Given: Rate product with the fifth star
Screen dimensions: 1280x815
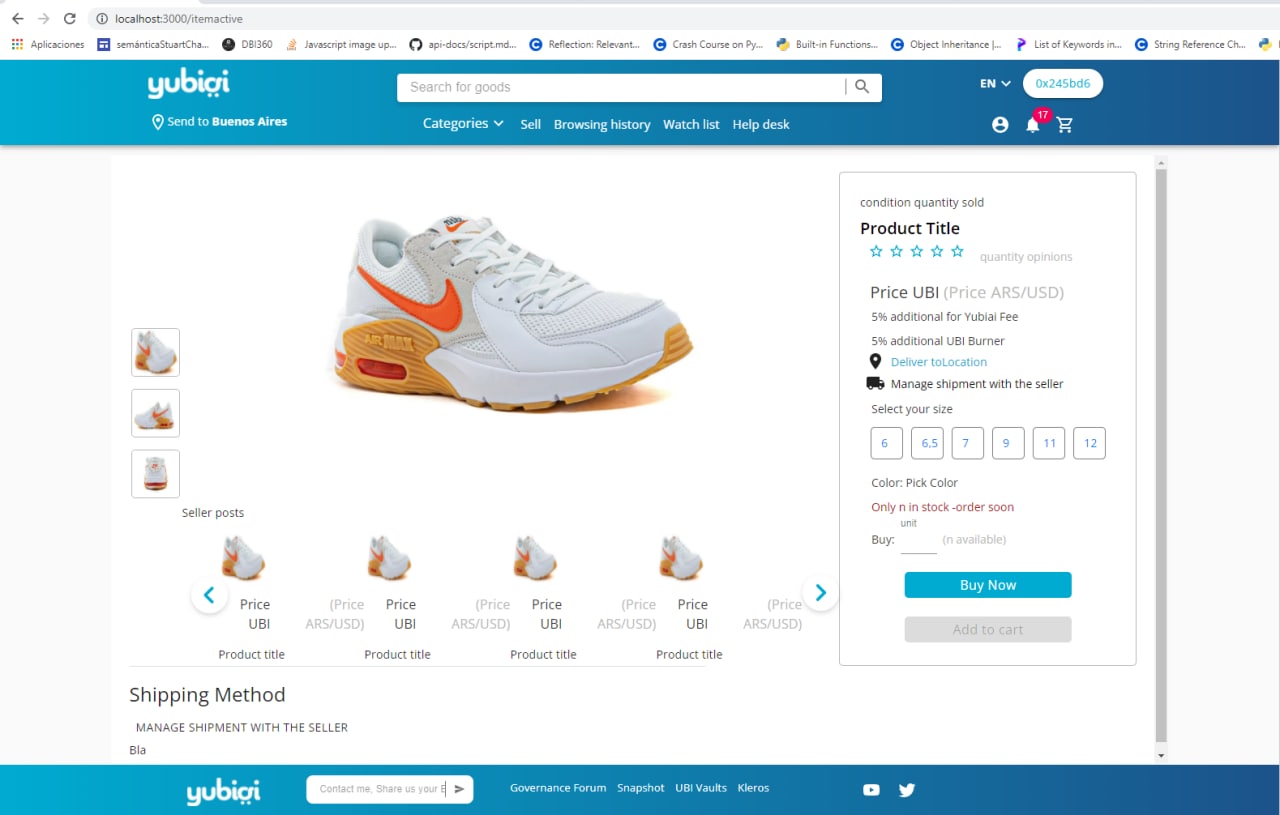Looking at the screenshot, I should tap(957, 251).
